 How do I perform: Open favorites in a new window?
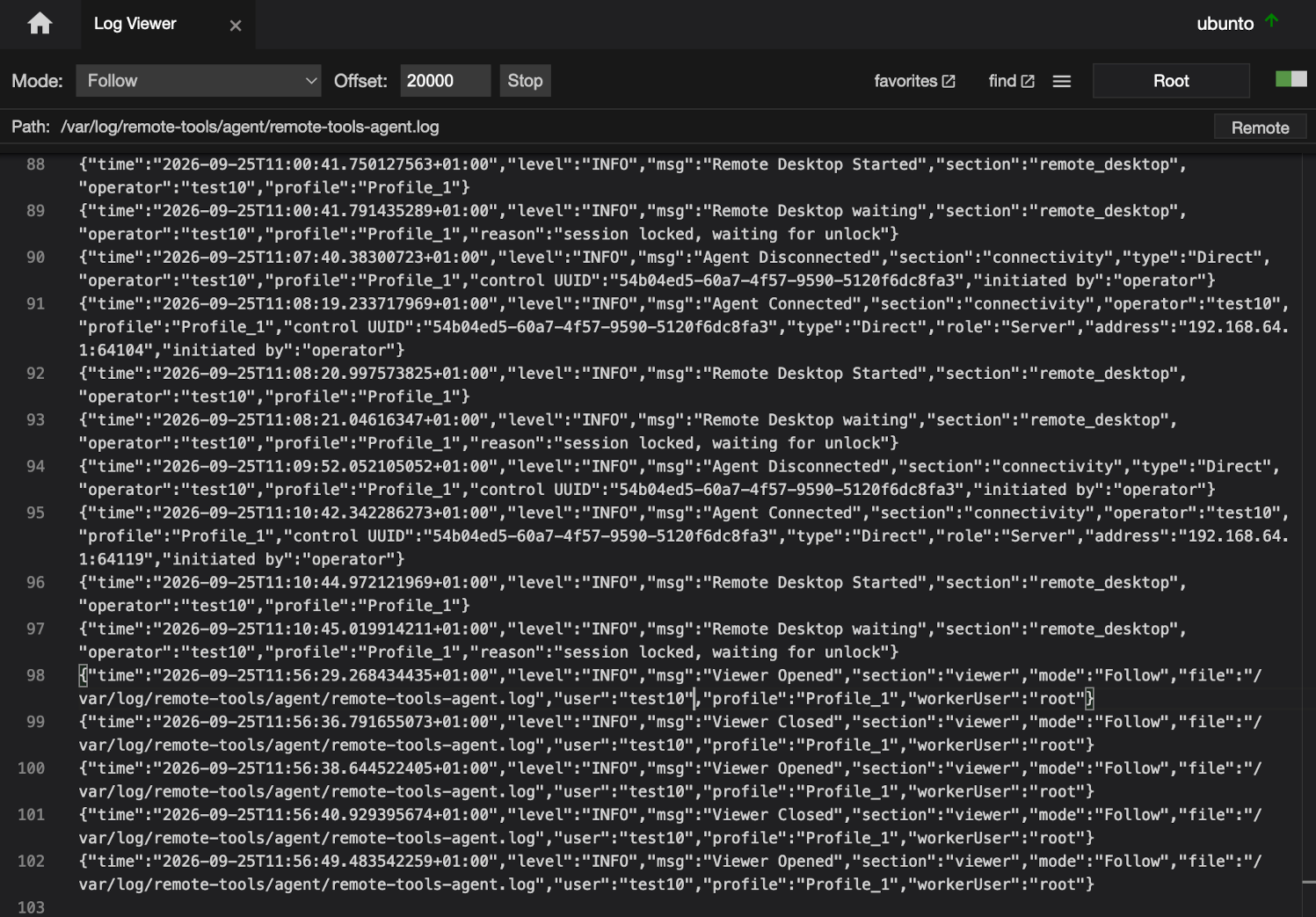[914, 81]
